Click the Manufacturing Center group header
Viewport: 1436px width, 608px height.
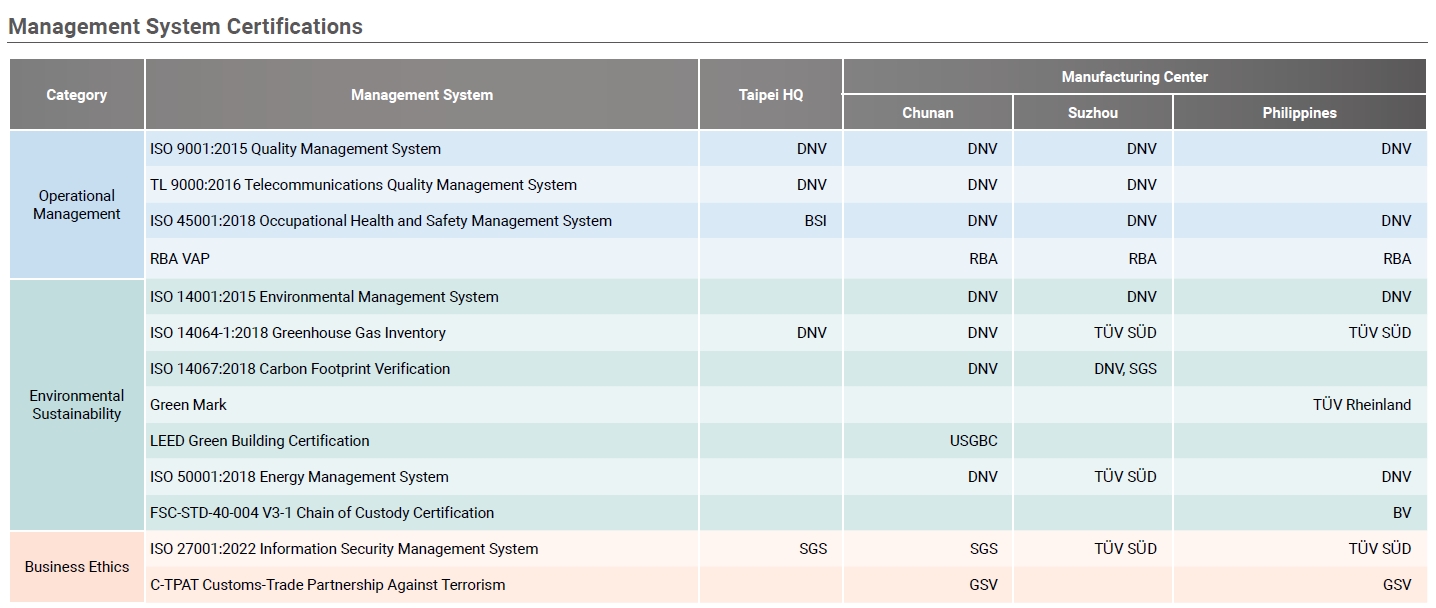pyautogui.click(x=1134, y=77)
